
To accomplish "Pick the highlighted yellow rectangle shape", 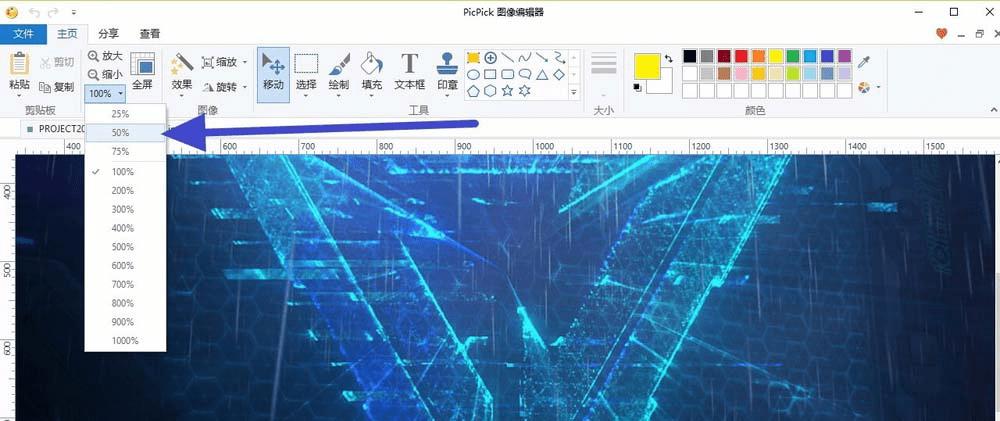I will coord(473,57).
